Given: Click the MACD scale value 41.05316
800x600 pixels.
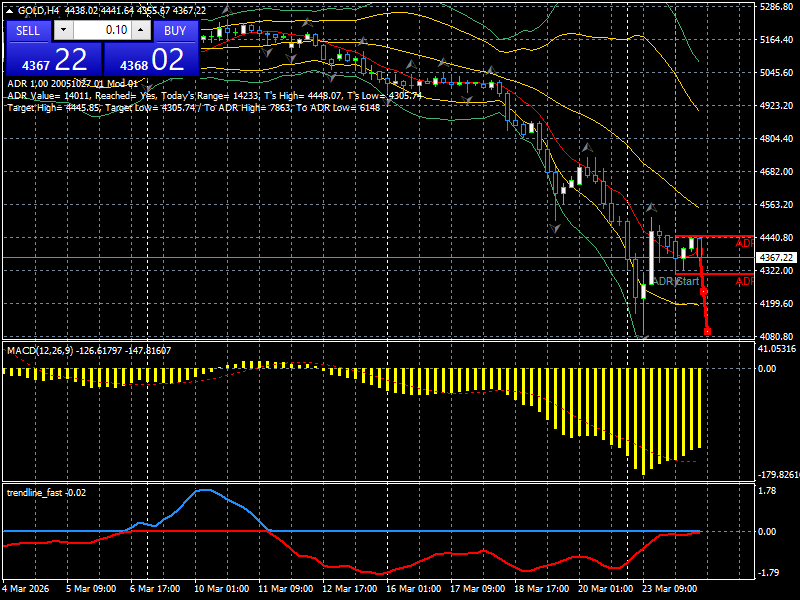Looking at the screenshot, I should [777, 349].
